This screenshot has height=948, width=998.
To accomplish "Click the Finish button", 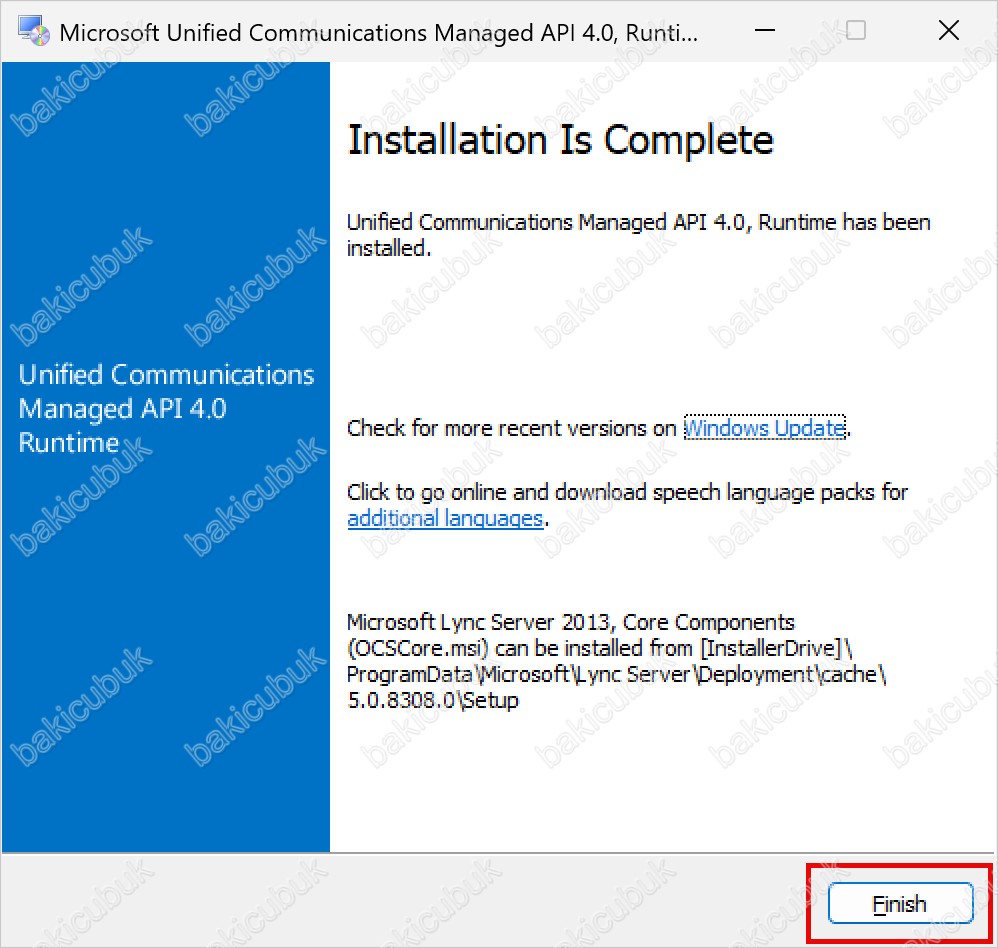I will 900,903.
